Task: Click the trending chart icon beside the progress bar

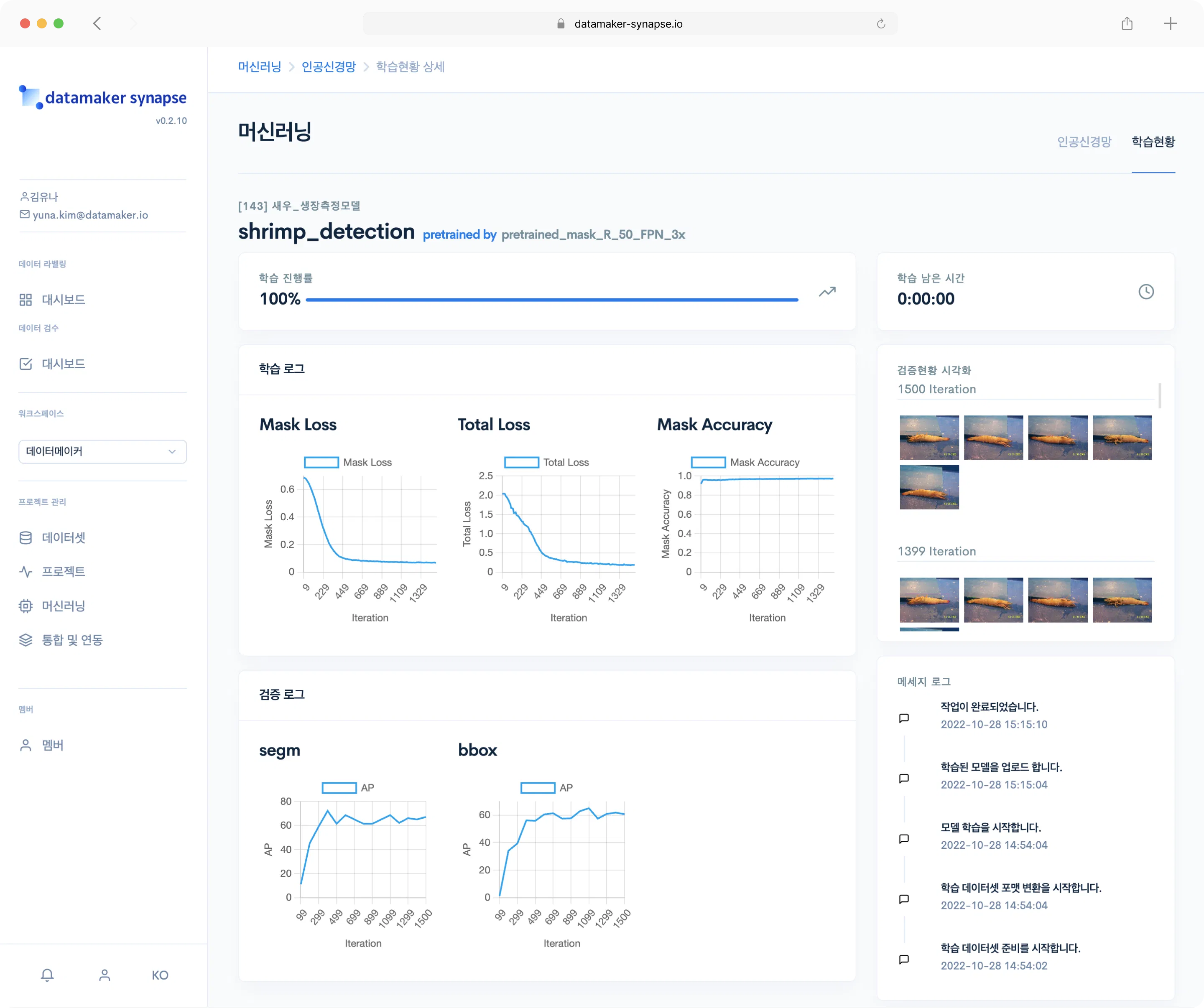Action: pyautogui.click(x=827, y=292)
